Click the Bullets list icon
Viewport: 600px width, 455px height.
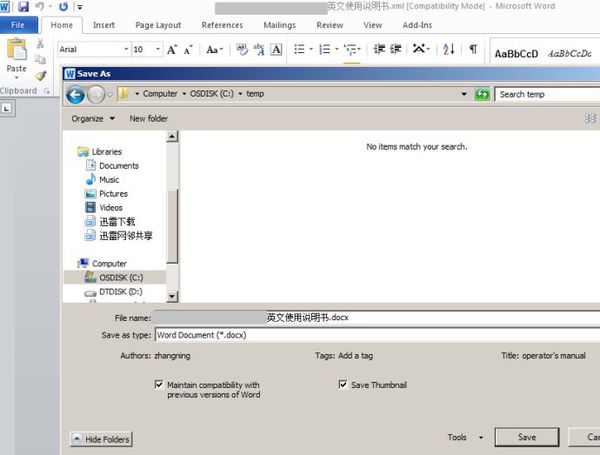[299, 49]
